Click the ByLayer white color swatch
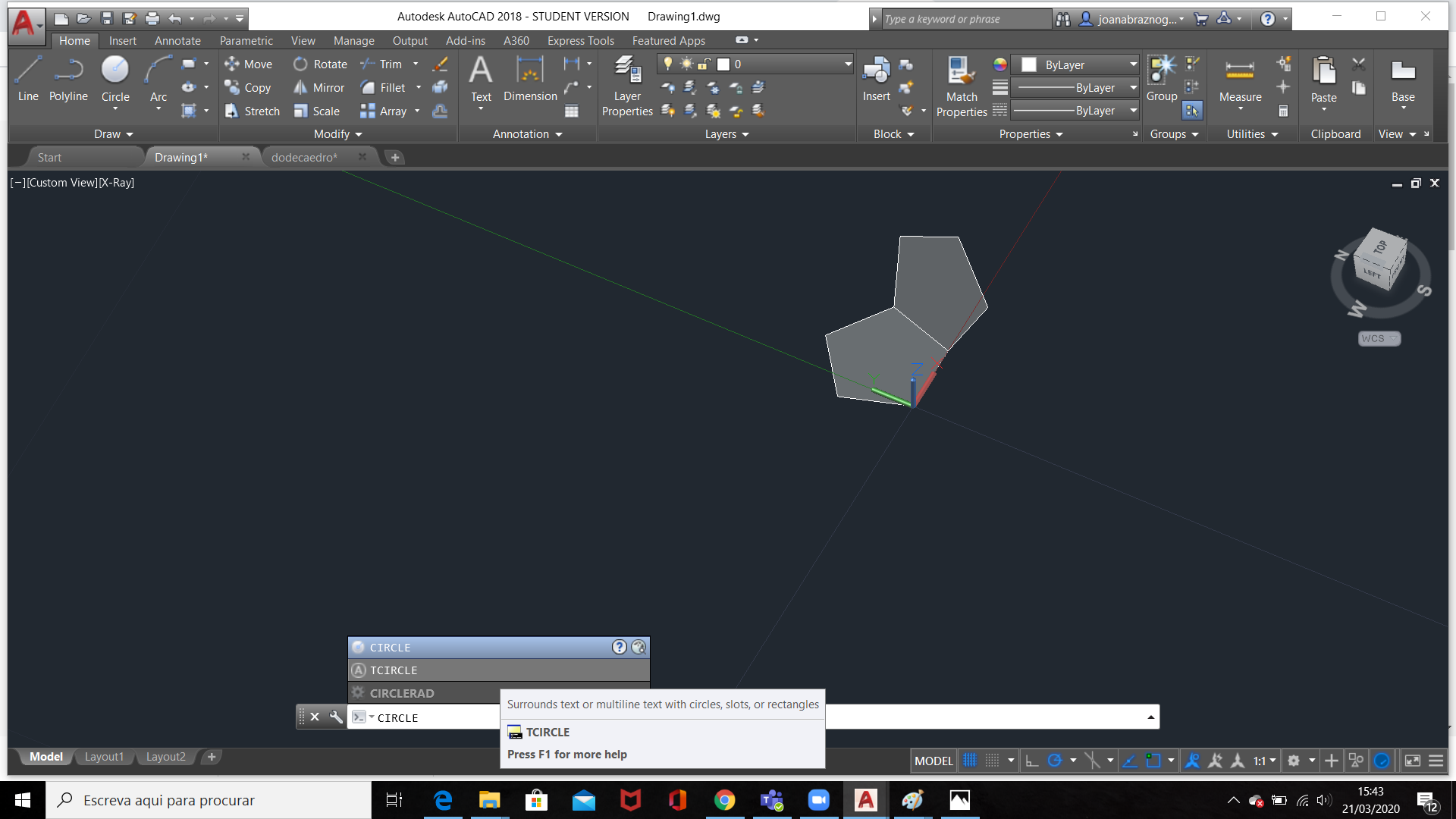 coord(1029,64)
